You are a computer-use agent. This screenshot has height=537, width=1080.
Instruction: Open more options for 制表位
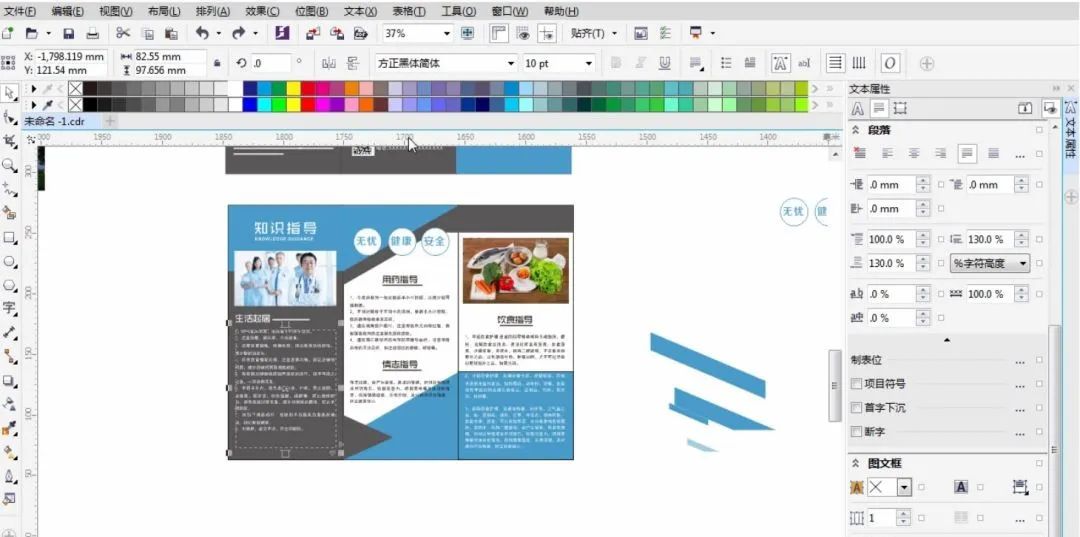tap(1020, 360)
